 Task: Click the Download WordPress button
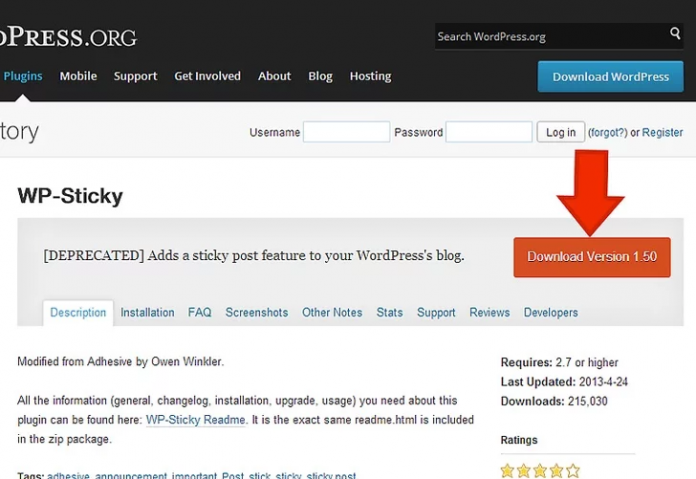coord(610,77)
